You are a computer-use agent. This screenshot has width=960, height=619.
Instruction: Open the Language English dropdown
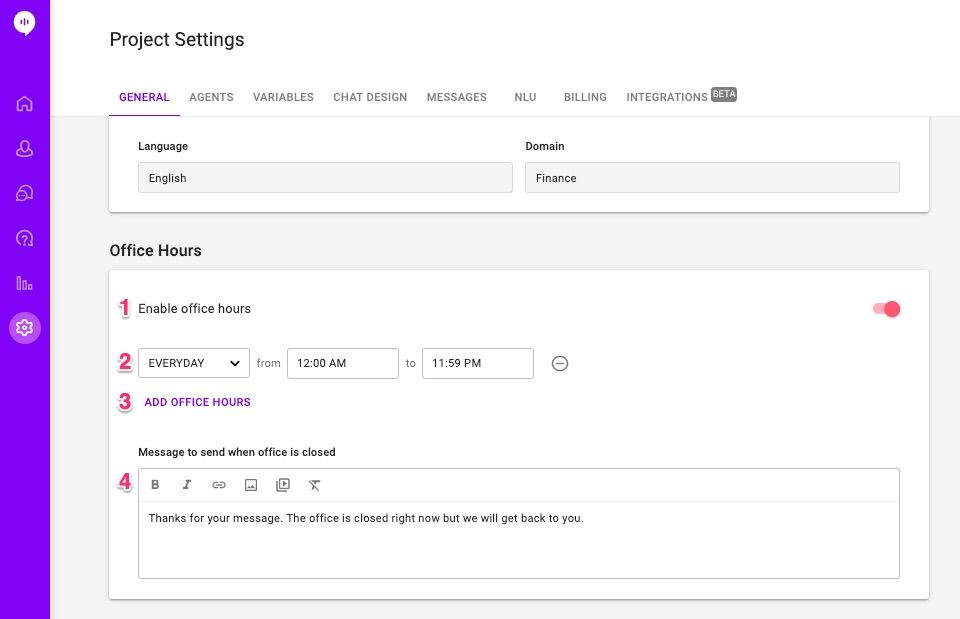coord(325,178)
